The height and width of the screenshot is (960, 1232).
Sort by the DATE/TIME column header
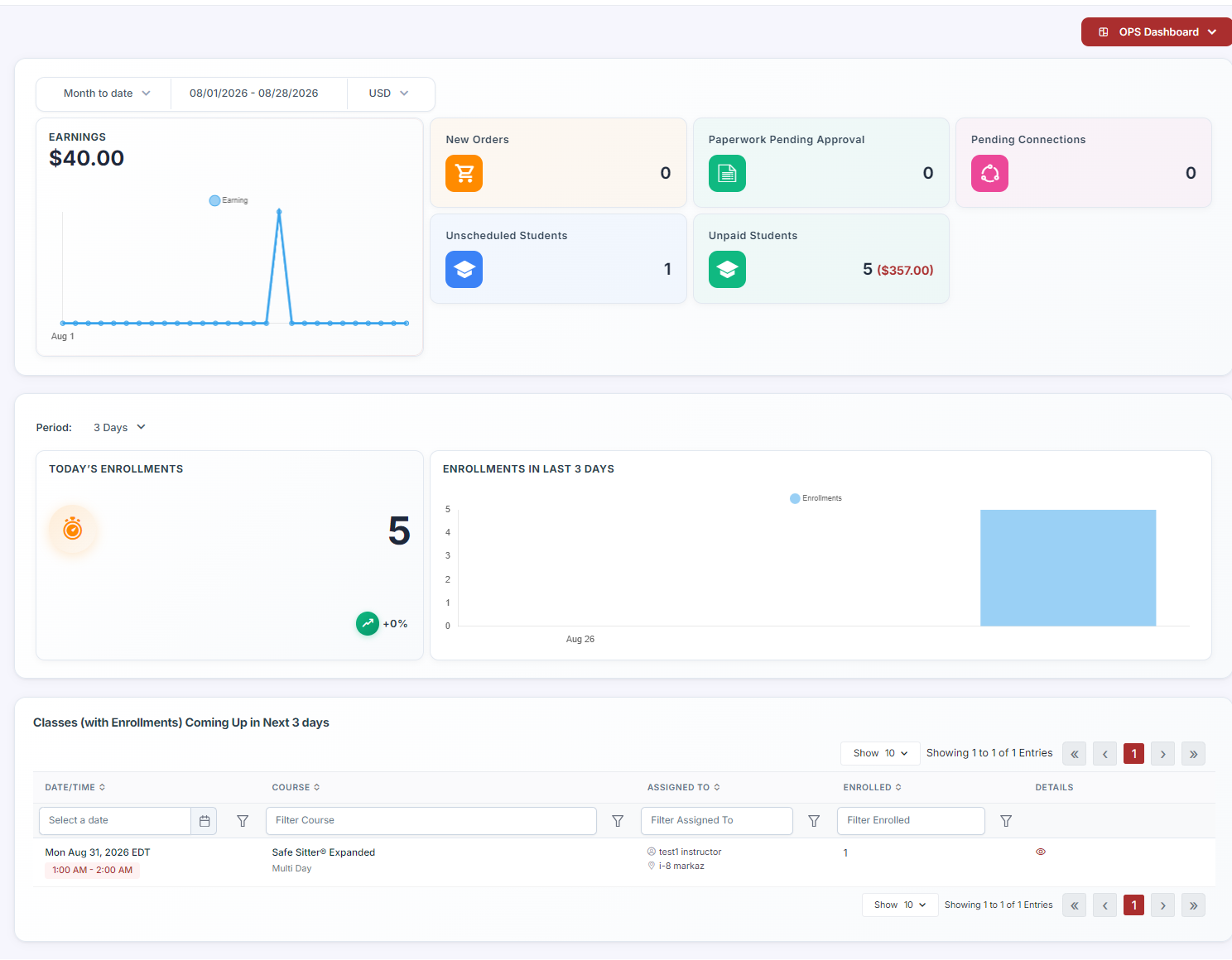tap(75, 788)
